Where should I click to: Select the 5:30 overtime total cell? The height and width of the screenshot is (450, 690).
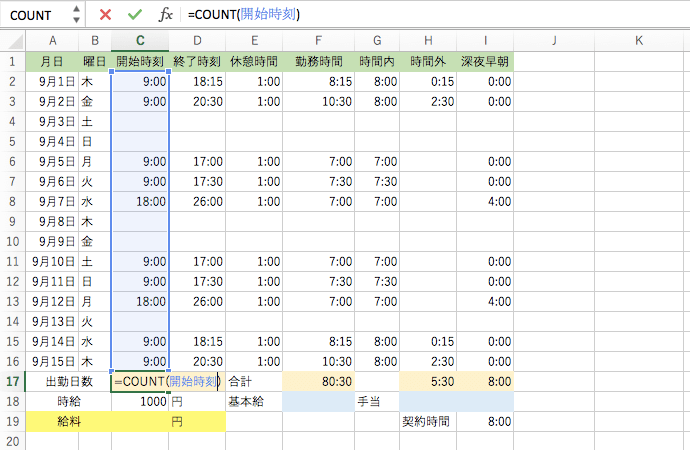tap(428, 381)
